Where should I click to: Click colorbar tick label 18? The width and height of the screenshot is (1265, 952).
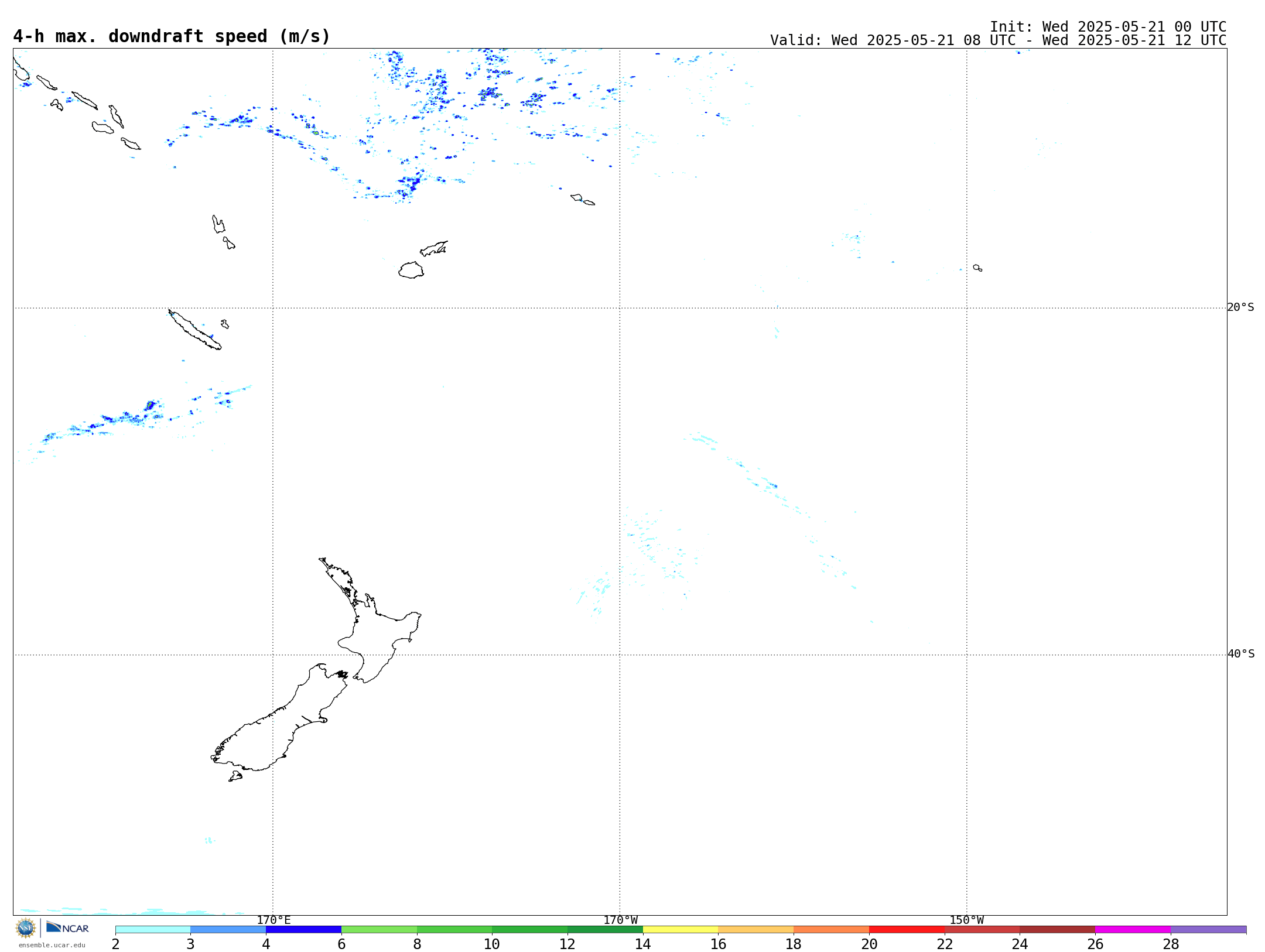tap(794, 944)
